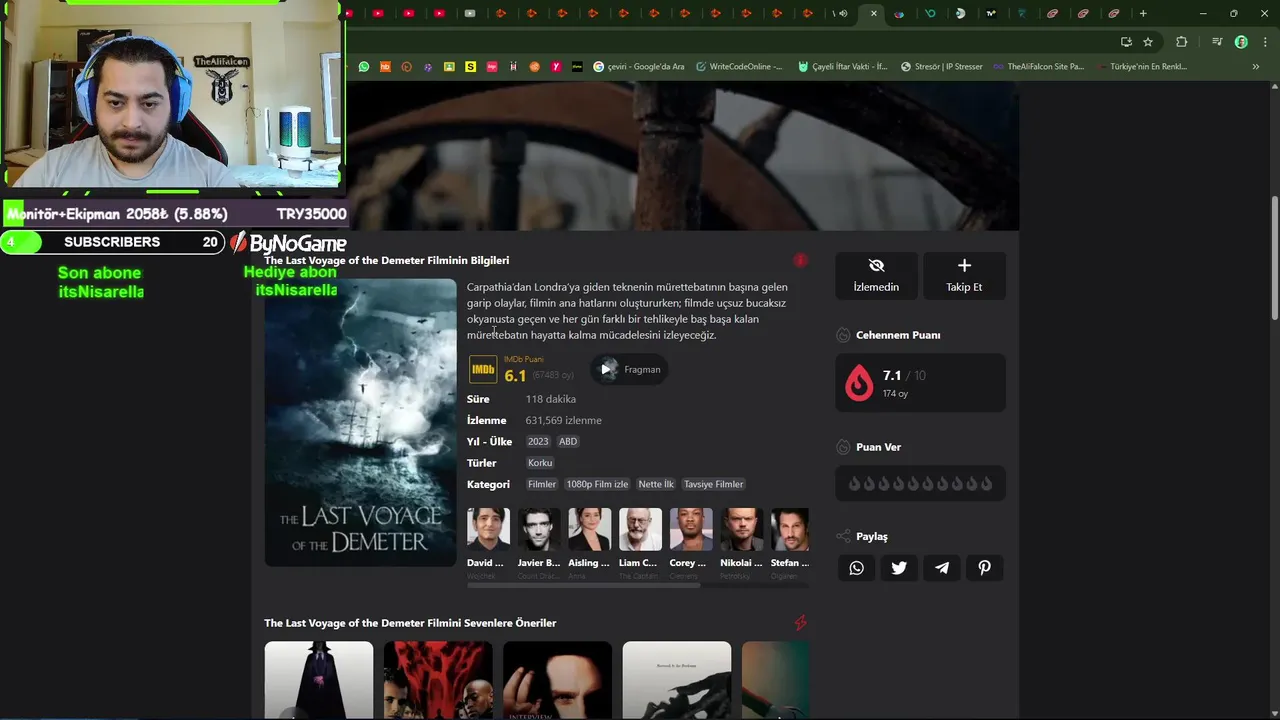Open the third recommended film, Interview poster
Screen dimensions: 1280x720
tap(557, 680)
